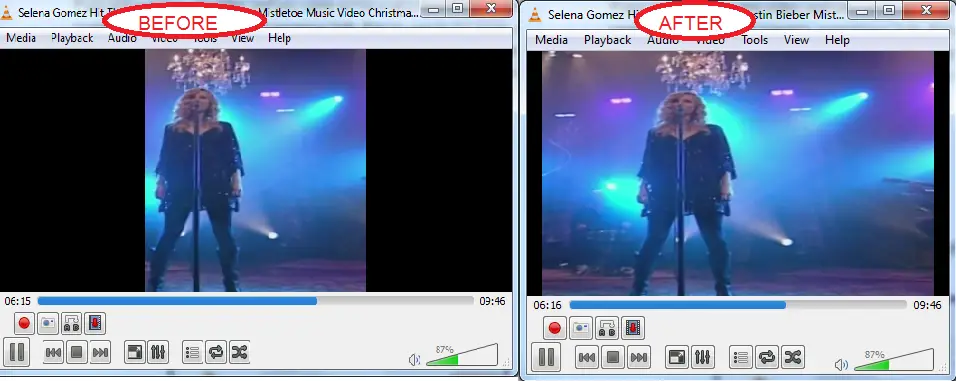Pause playback in the BEFORE window
This screenshot has width=956, height=381.
click(x=16, y=352)
